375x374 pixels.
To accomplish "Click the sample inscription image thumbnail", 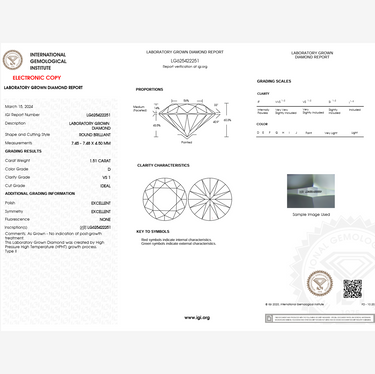I will pos(311,191).
